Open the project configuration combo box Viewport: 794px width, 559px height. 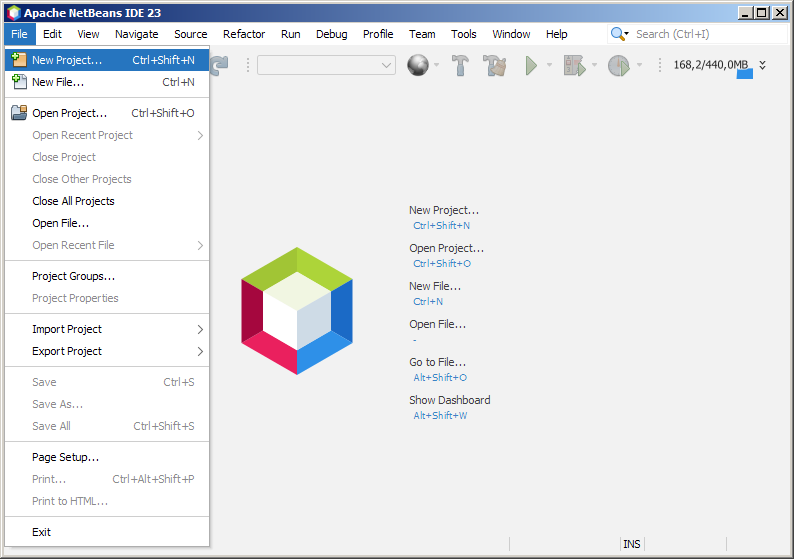326,65
